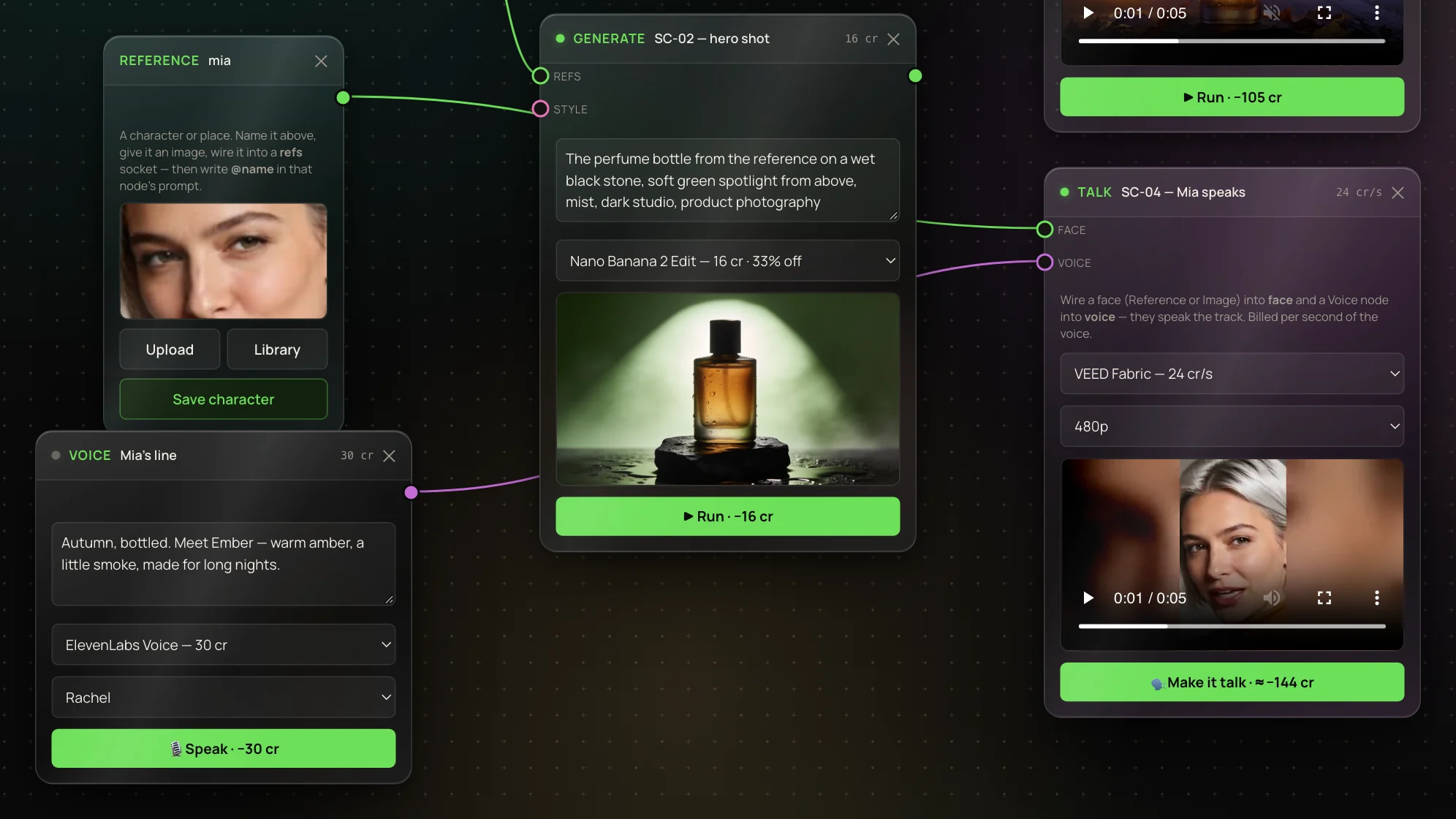Click the FACE input socket on Talk node
The image size is (1456, 819).
tap(1044, 230)
